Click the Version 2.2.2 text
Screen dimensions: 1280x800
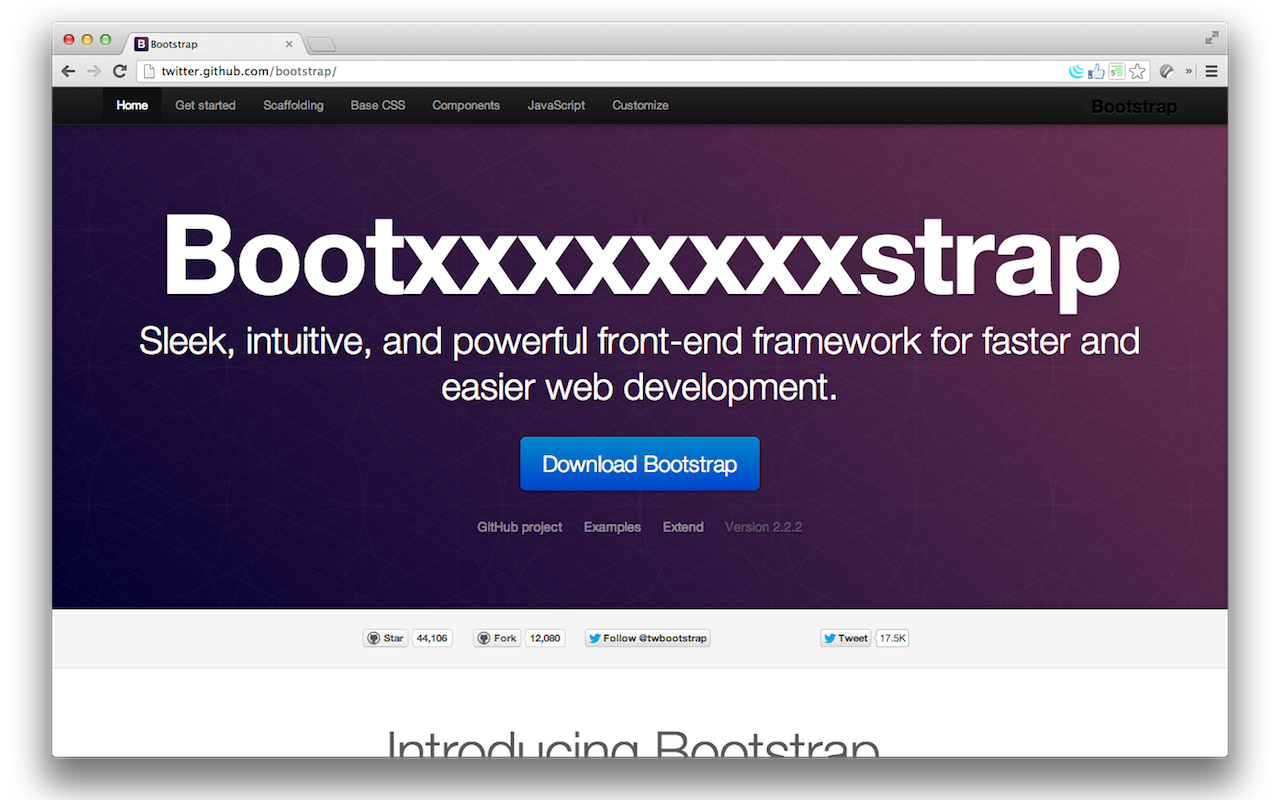tap(763, 527)
